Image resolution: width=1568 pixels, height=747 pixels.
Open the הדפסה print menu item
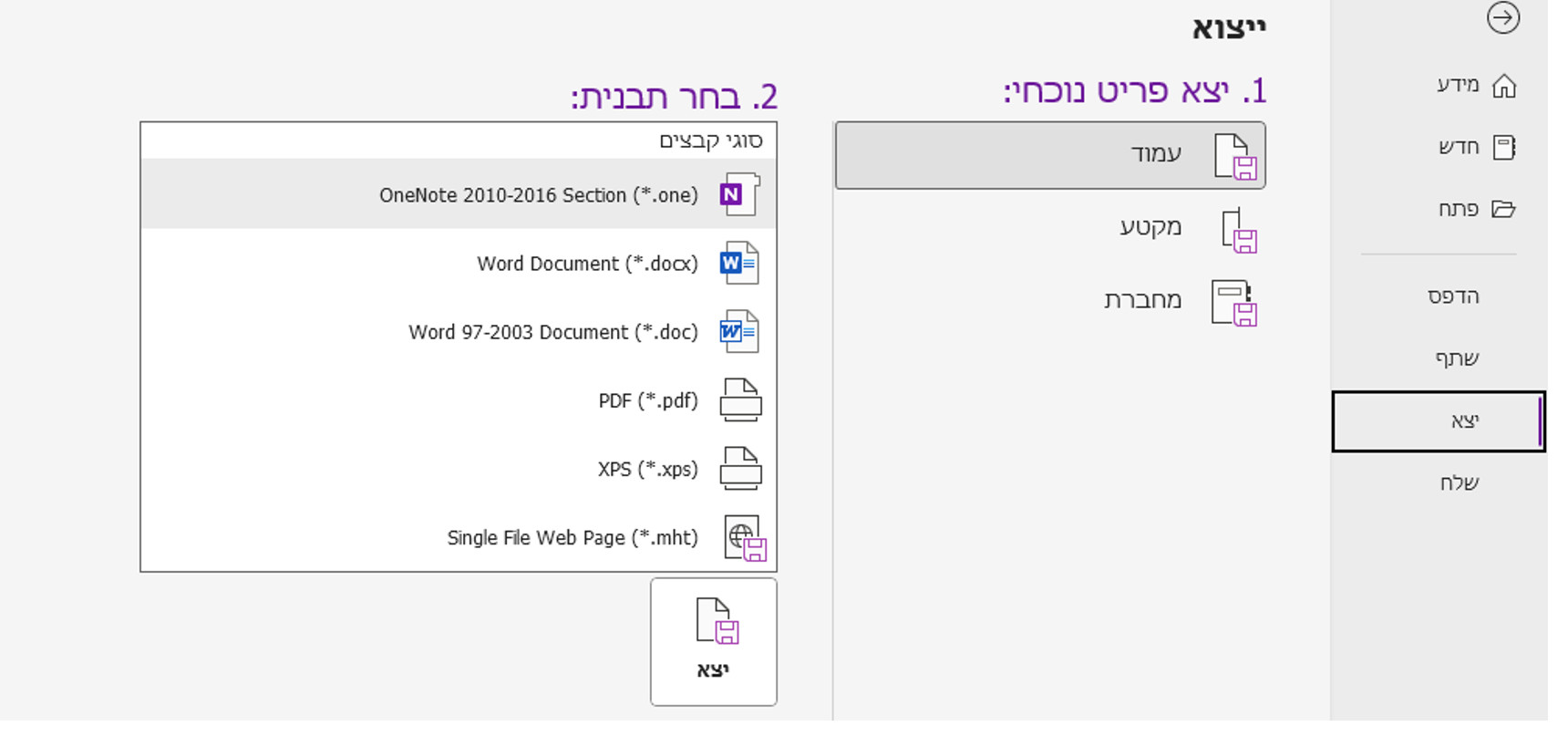1453,296
